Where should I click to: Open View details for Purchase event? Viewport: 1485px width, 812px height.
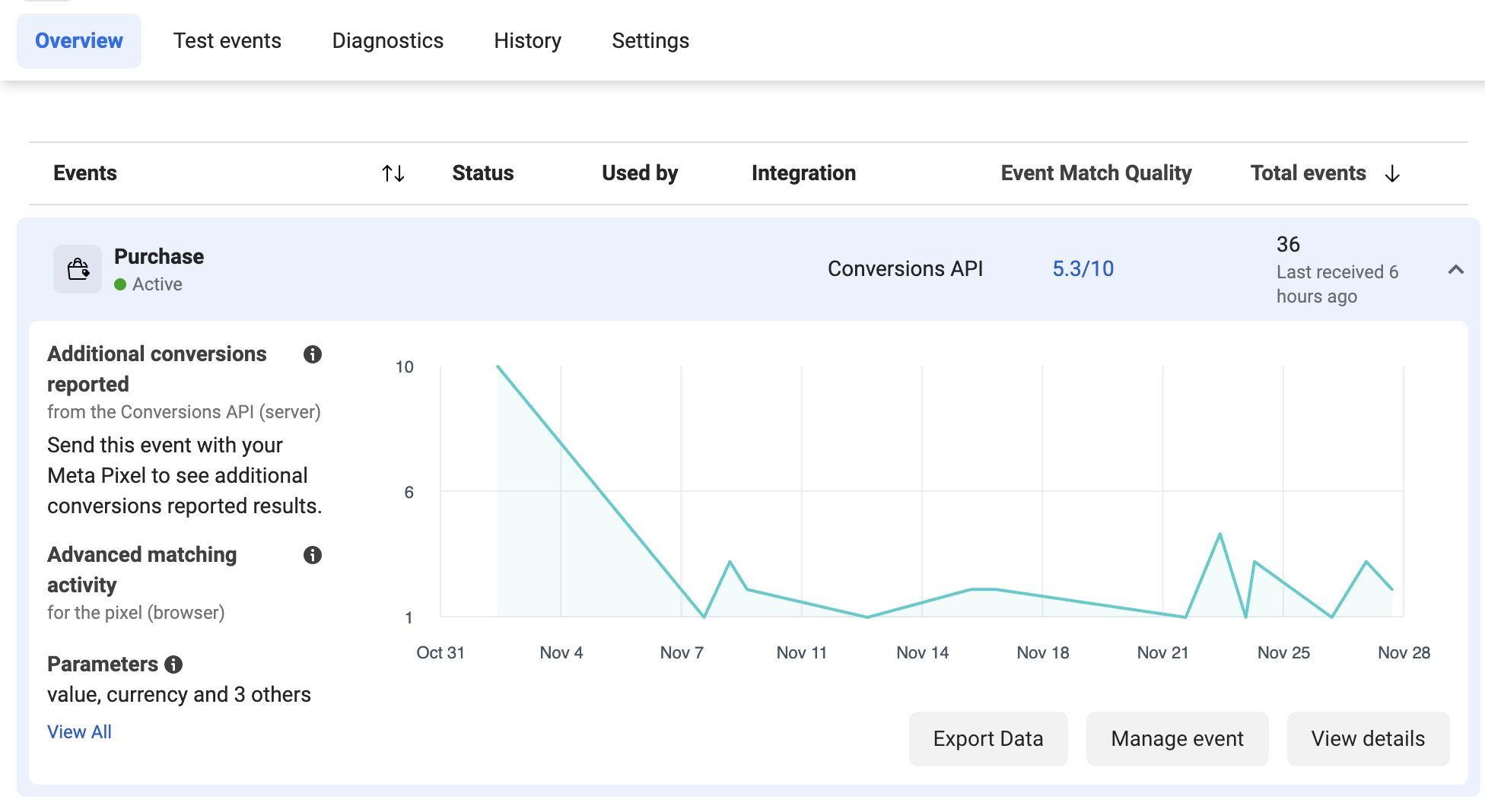pos(1367,738)
